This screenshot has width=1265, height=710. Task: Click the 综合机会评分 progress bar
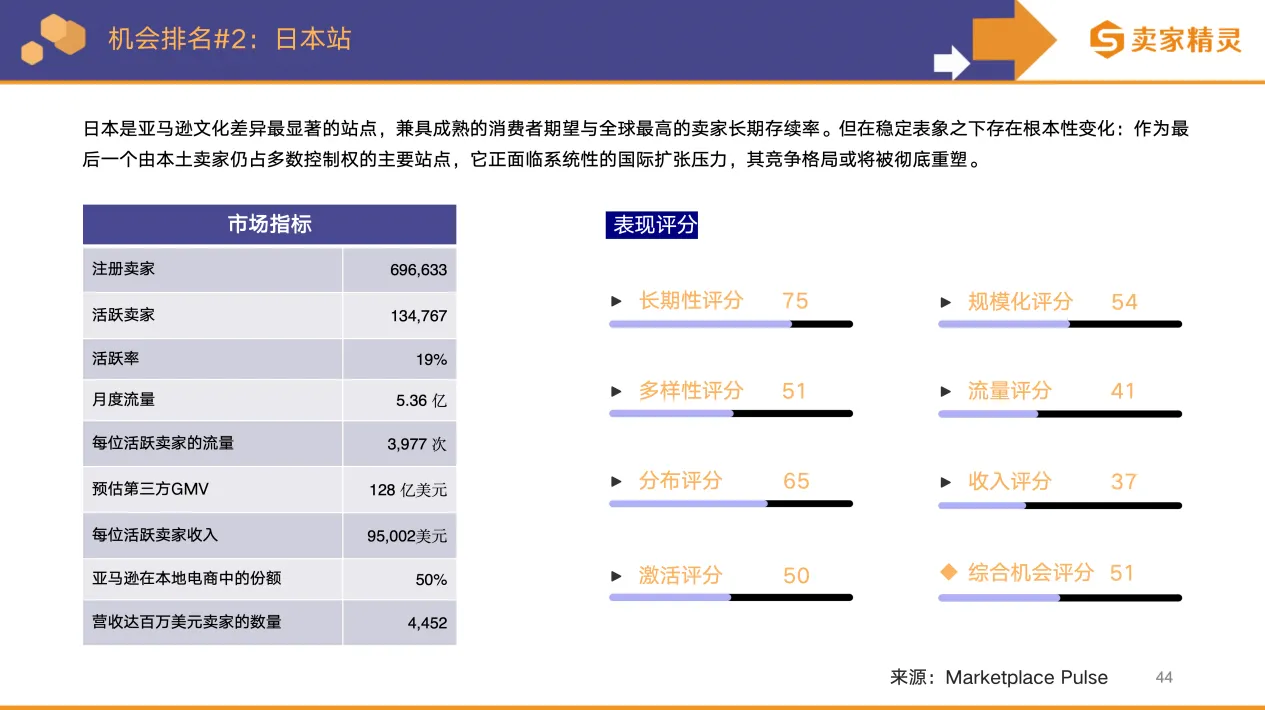coord(1059,597)
